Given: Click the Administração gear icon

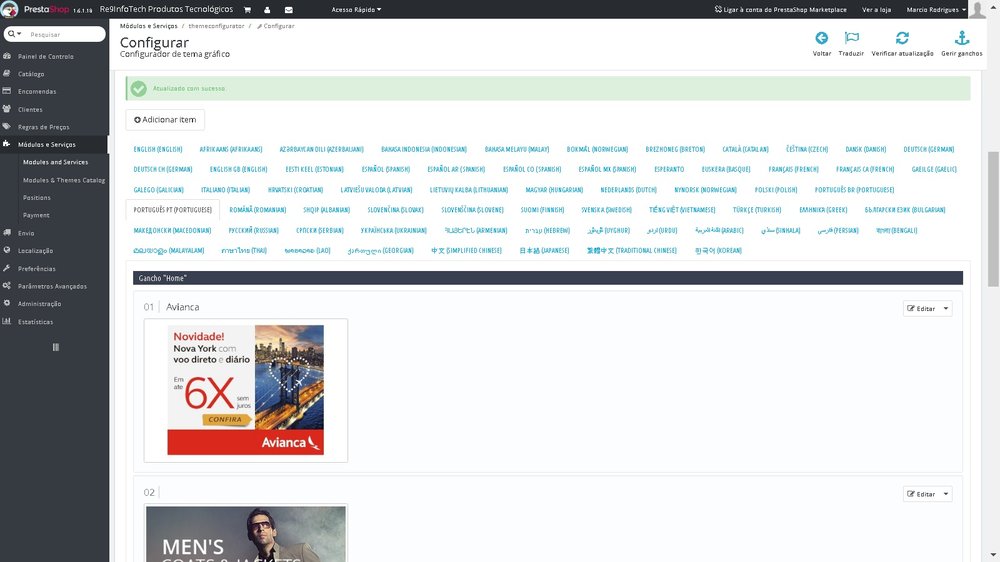Looking at the screenshot, I should [7, 304].
